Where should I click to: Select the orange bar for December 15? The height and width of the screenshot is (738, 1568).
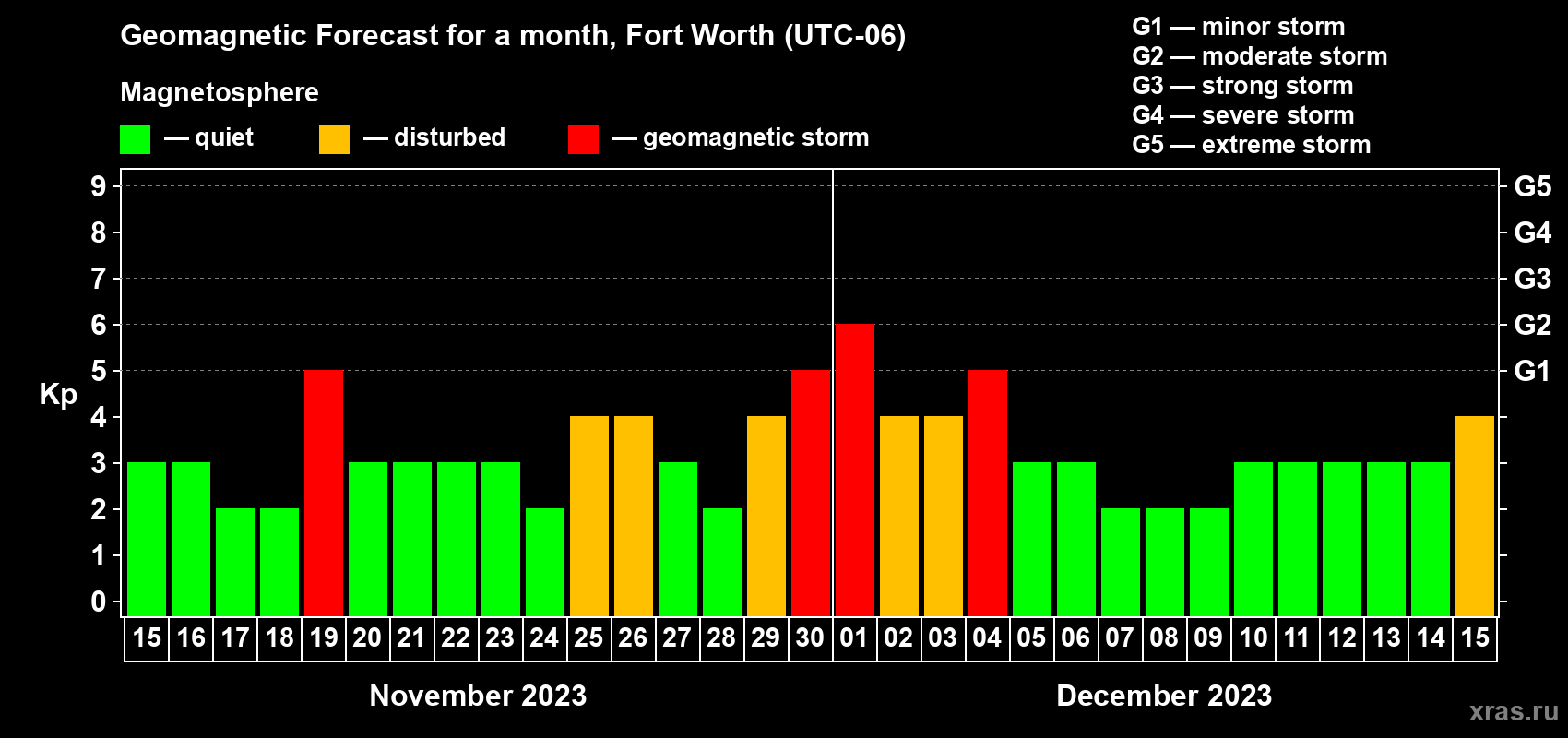tap(1475, 517)
